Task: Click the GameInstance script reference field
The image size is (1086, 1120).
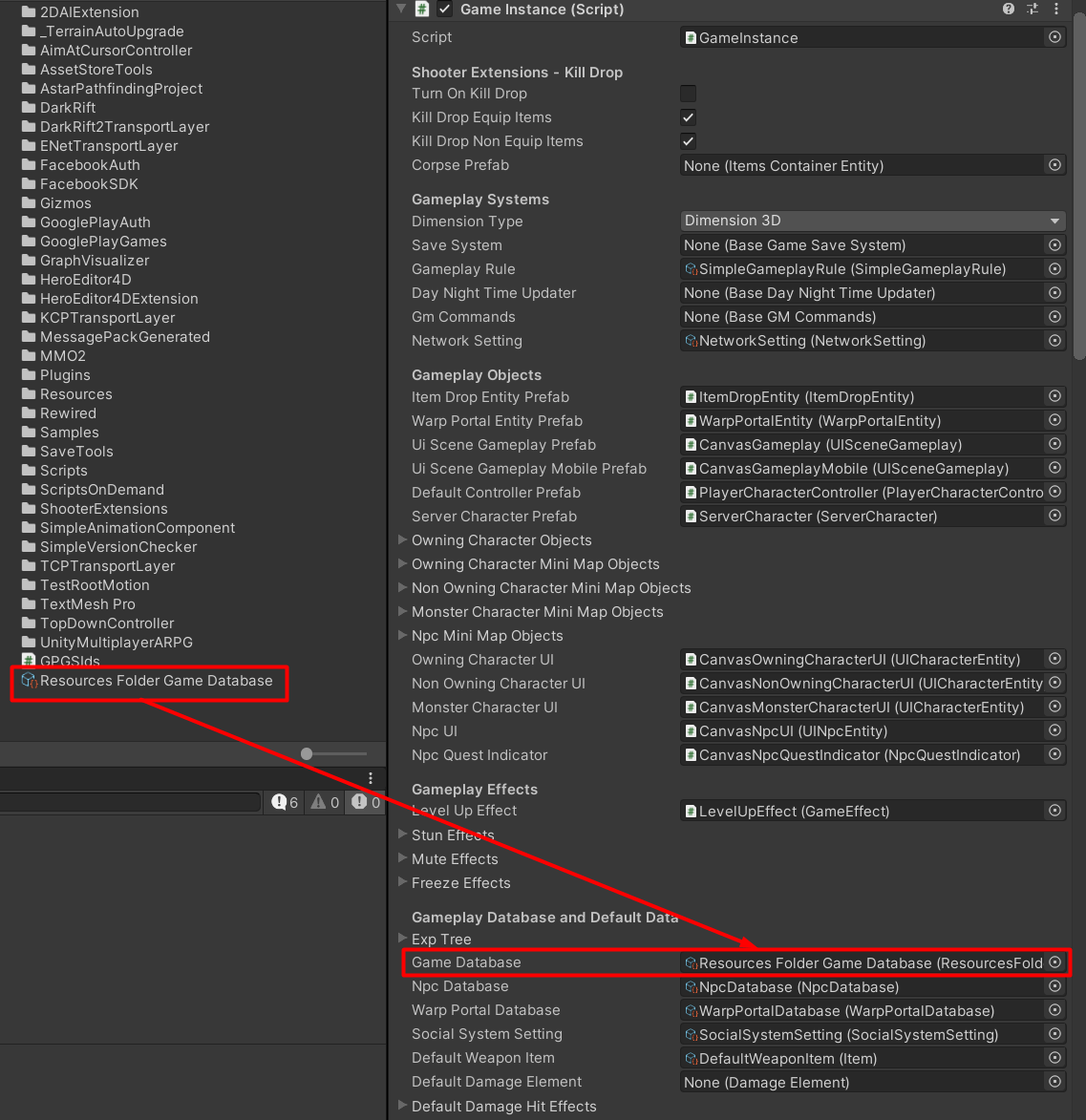Action: tap(862, 37)
